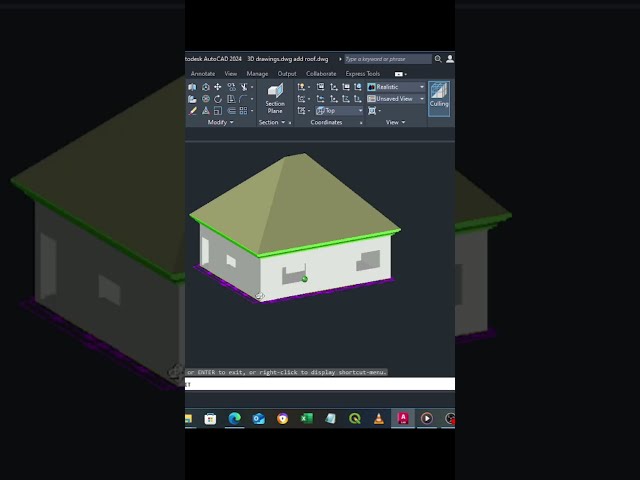640x480 pixels.
Task: Select the Copy tool in Modify panel
Action: point(231,87)
